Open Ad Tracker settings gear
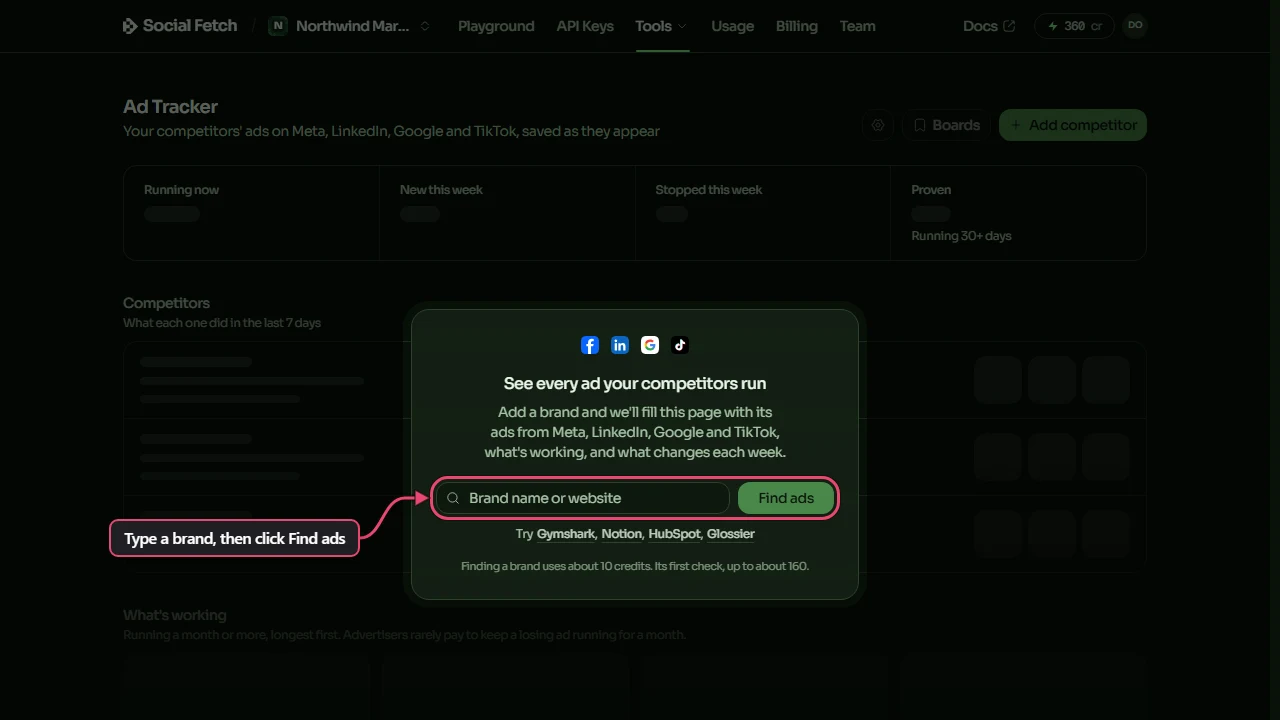This screenshot has height=720, width=1280. 878,125
